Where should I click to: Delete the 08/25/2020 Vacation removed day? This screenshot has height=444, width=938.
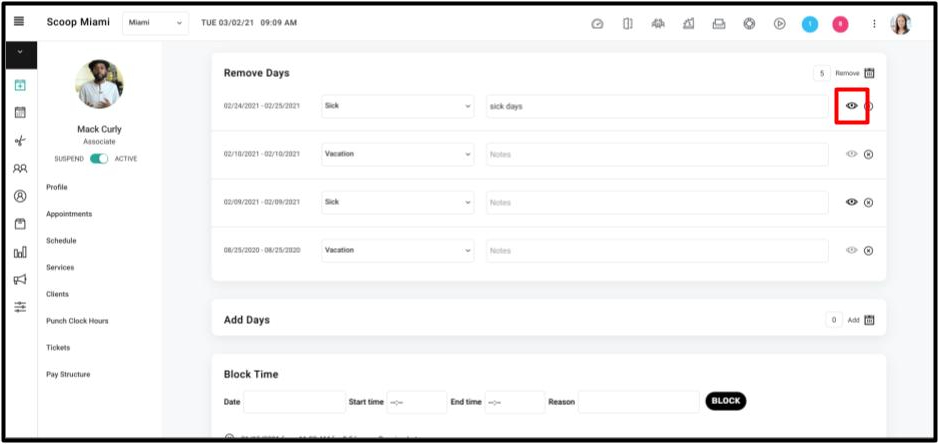pyautogui.click(x=869, y=251)
